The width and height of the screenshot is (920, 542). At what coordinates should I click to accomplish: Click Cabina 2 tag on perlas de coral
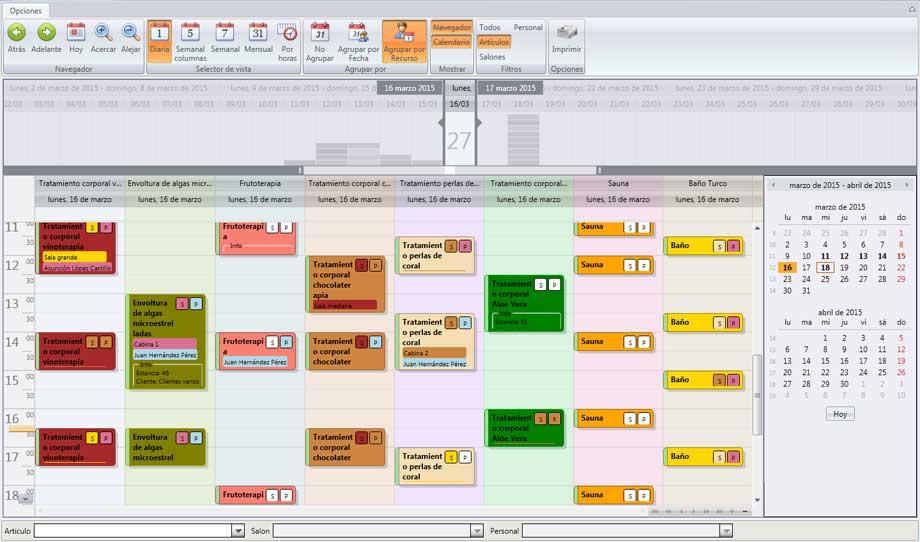coord(434,353)
